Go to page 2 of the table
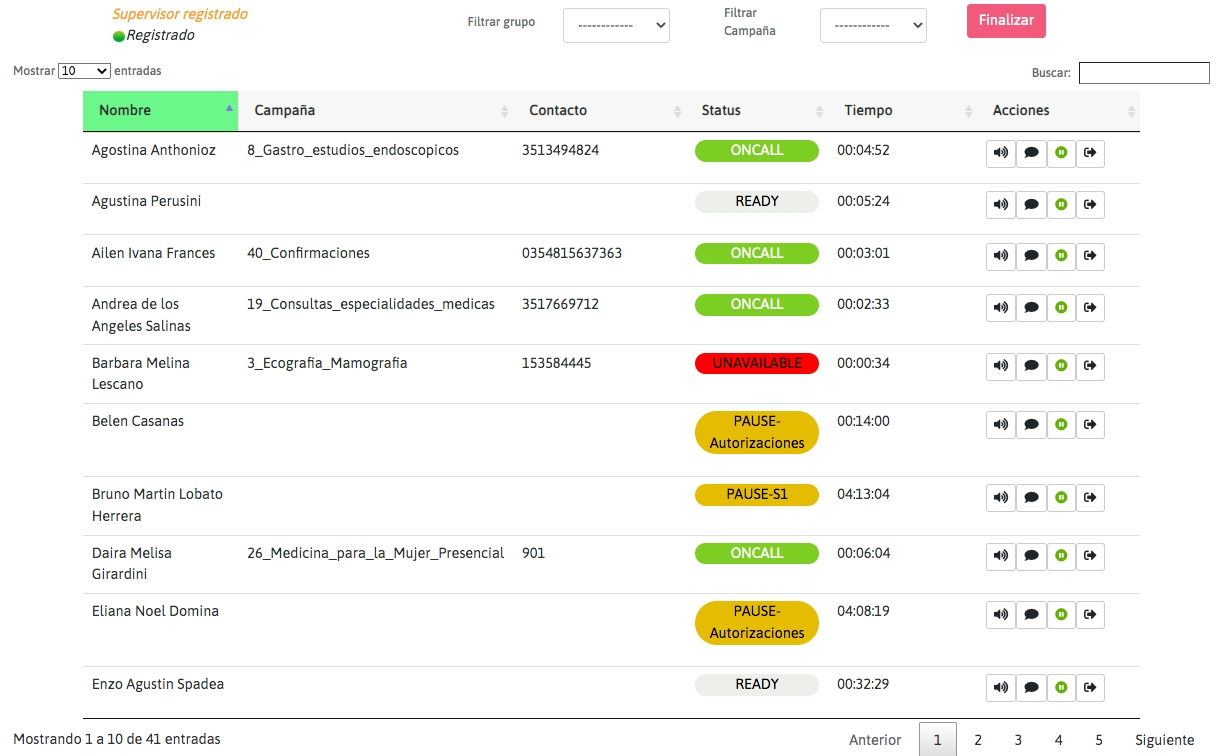The image size is (1221, 756). coord(977,740)
